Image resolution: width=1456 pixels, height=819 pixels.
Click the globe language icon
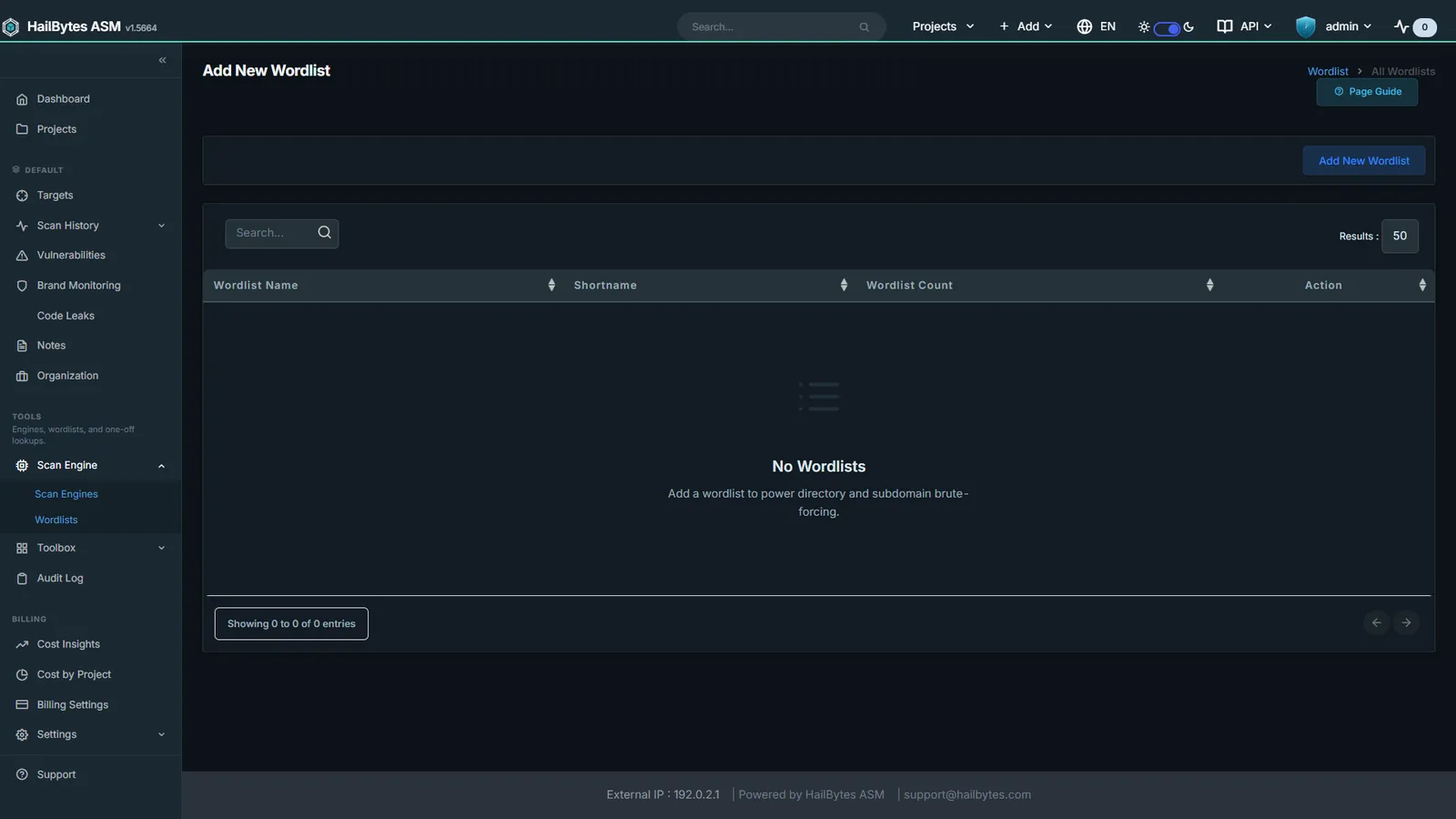coord(1084,26)
